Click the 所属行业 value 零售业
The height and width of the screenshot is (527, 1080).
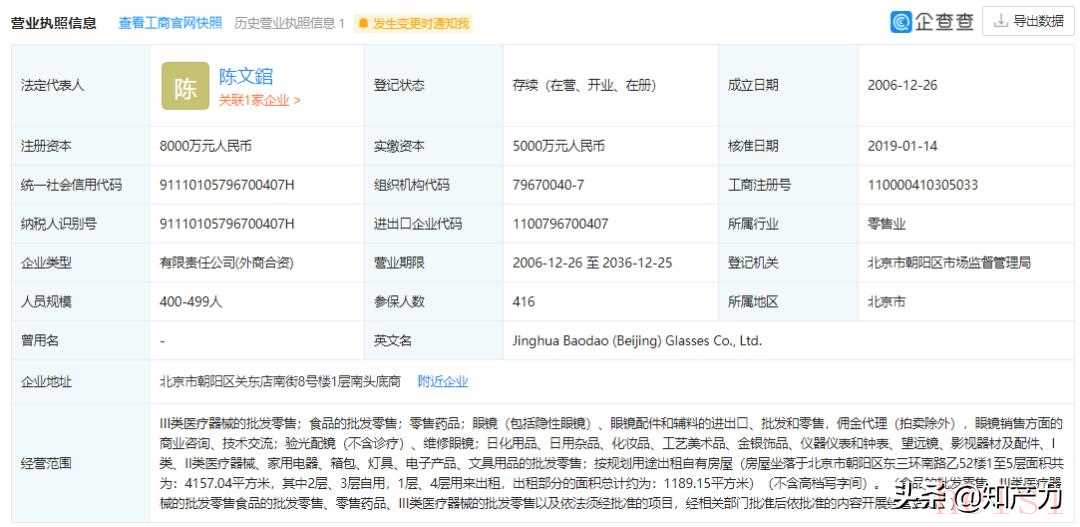point(886,224)
